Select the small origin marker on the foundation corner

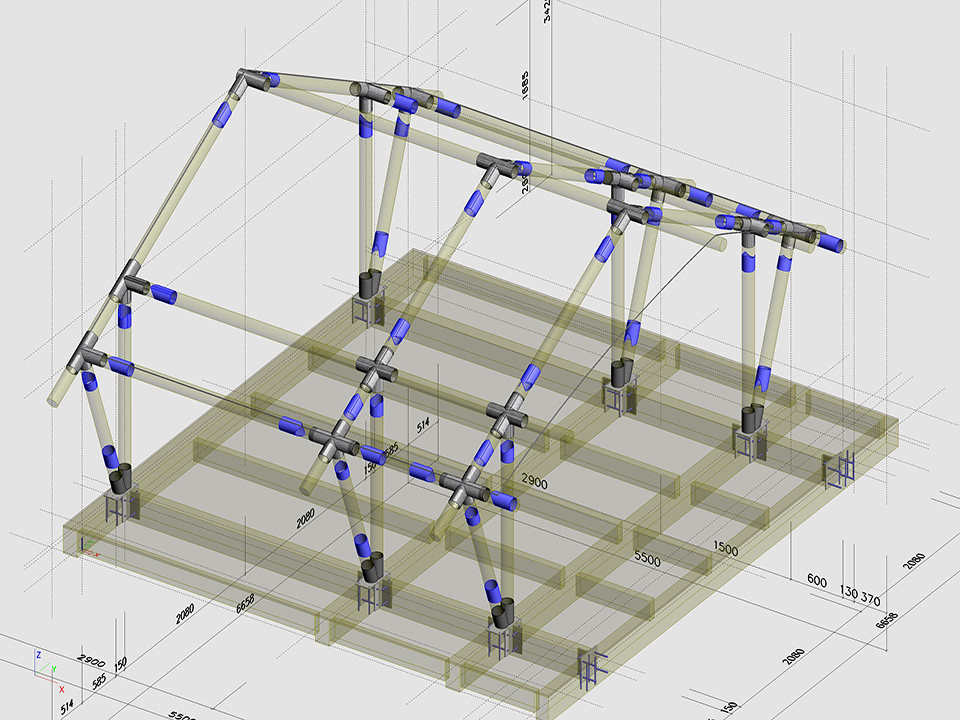[x=89, y=546]
